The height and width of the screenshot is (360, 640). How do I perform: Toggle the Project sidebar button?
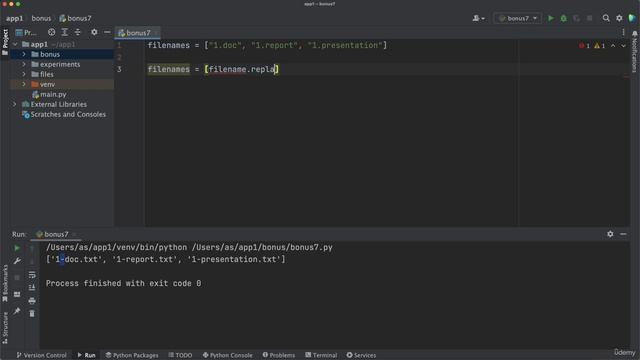point(5,42)
